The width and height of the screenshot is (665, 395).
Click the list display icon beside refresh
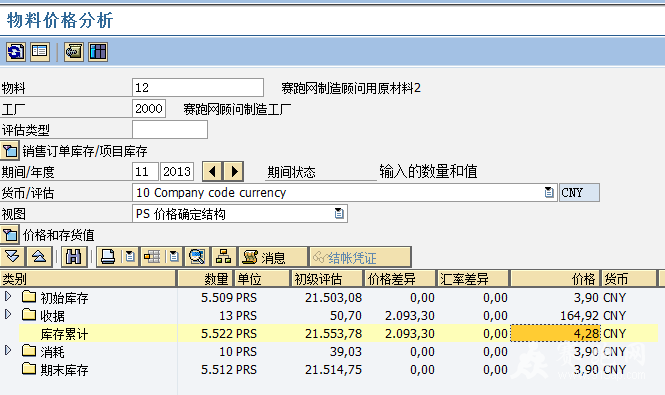pos(40,52)
